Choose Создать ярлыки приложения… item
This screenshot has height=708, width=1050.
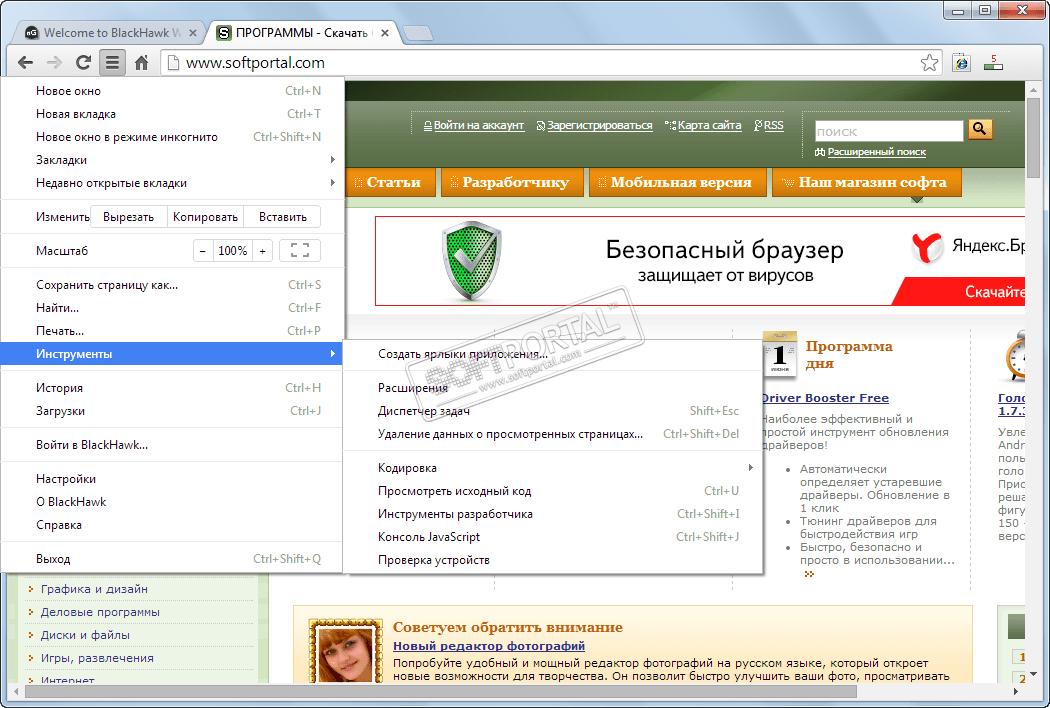click(552, 354)
